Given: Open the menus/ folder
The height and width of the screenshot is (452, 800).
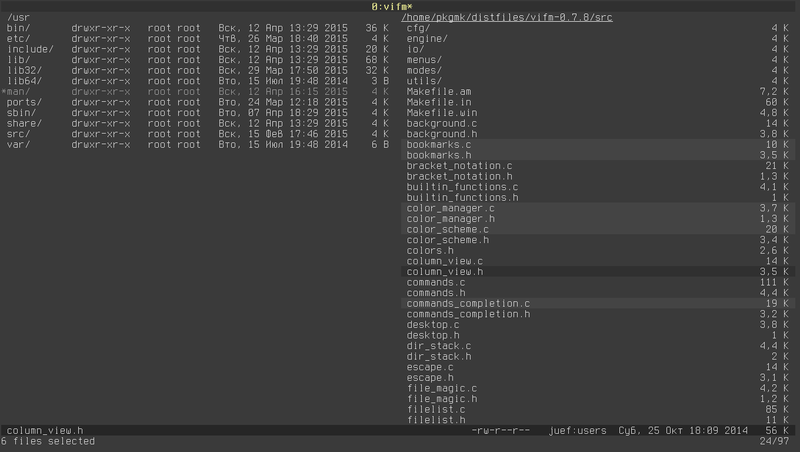Looking at the screenshot, I should tap(598, 60).
